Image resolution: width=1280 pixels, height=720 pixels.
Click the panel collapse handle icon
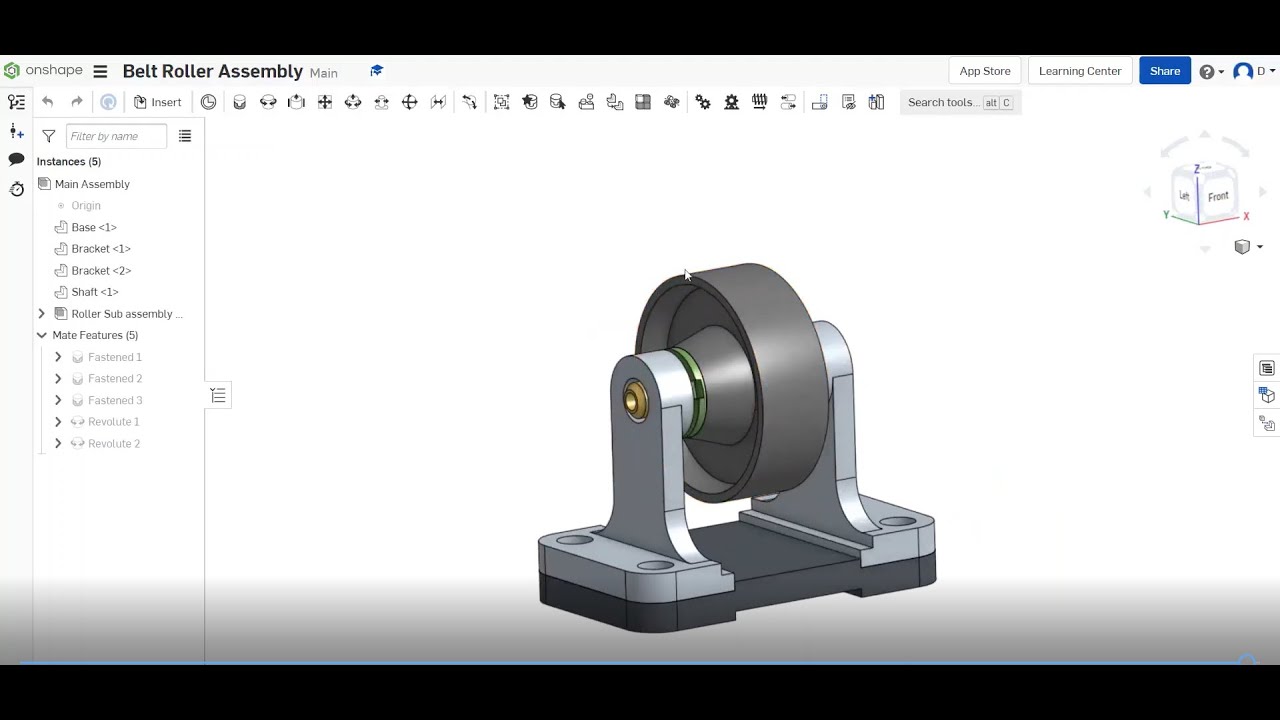coord(218,396)
